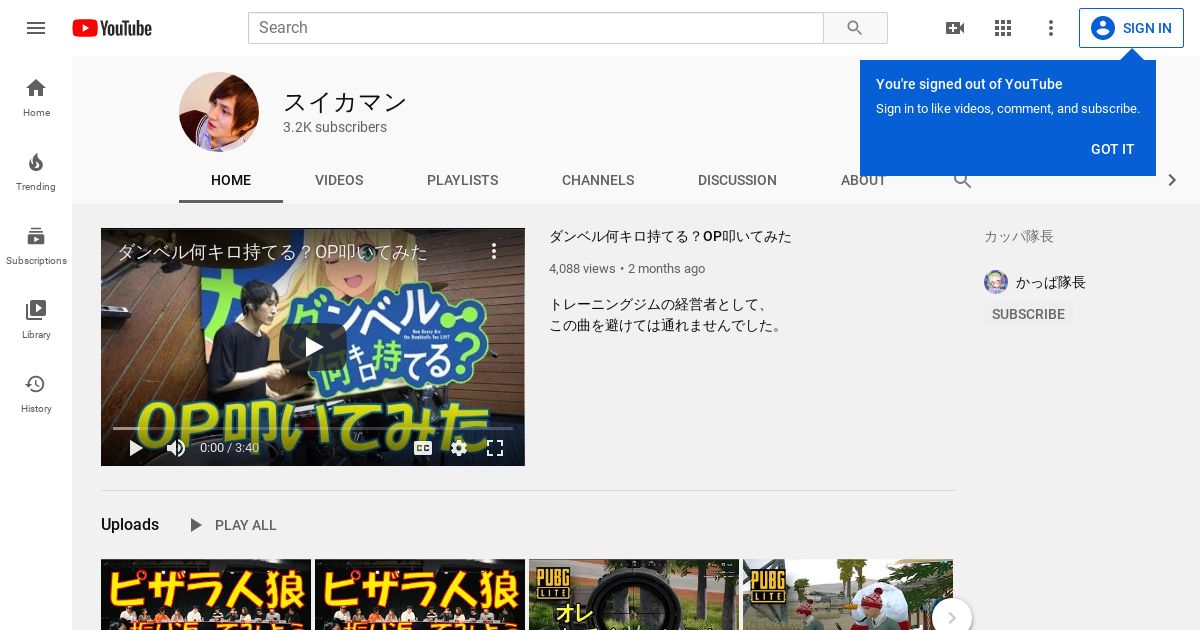Click the 3.2K subscribers text
The image size is (1200, 630).
pos(335,128)
